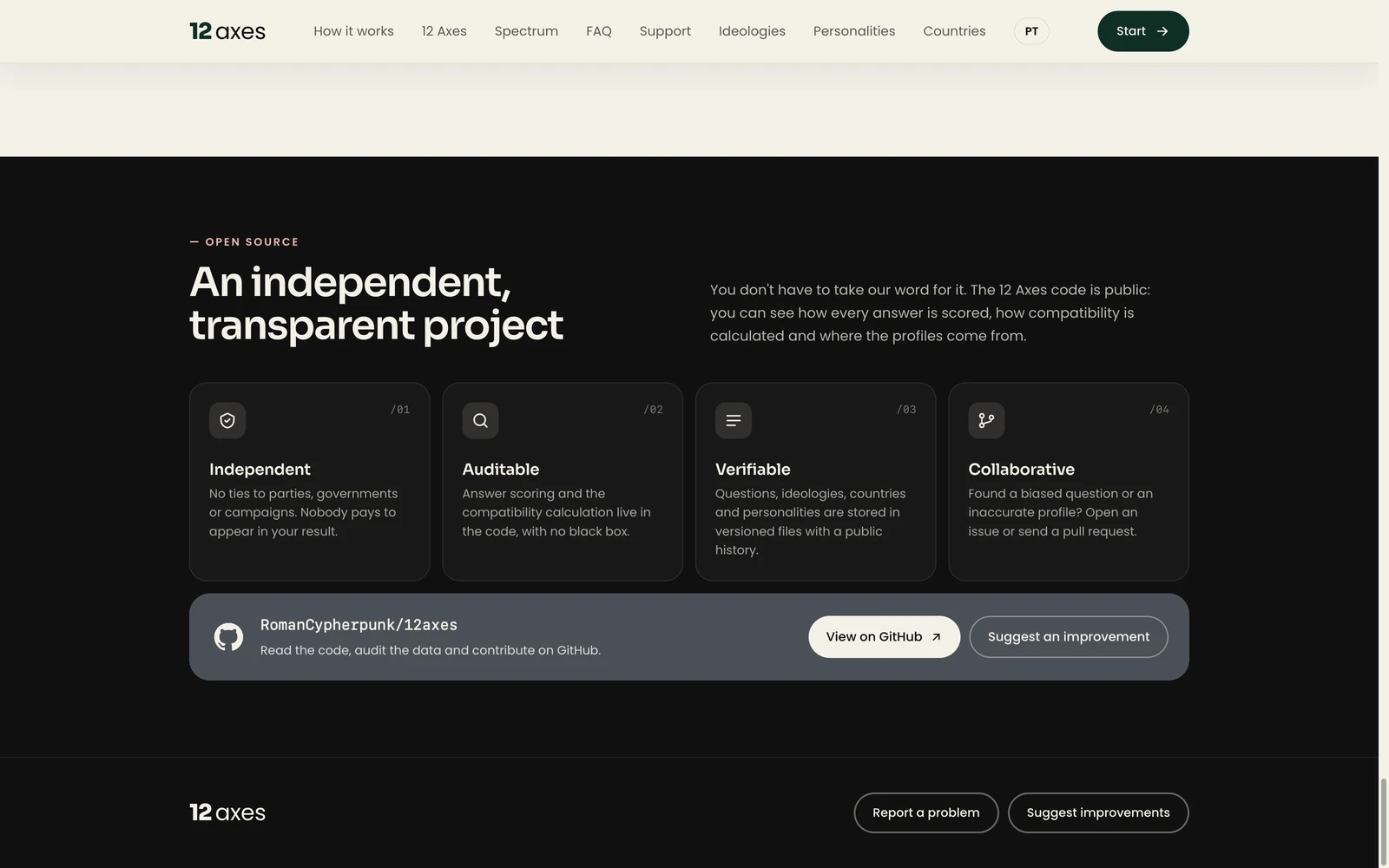Click the Independent card heading
Viewport: 1389px width, 868px height.
tap(260, 470)
